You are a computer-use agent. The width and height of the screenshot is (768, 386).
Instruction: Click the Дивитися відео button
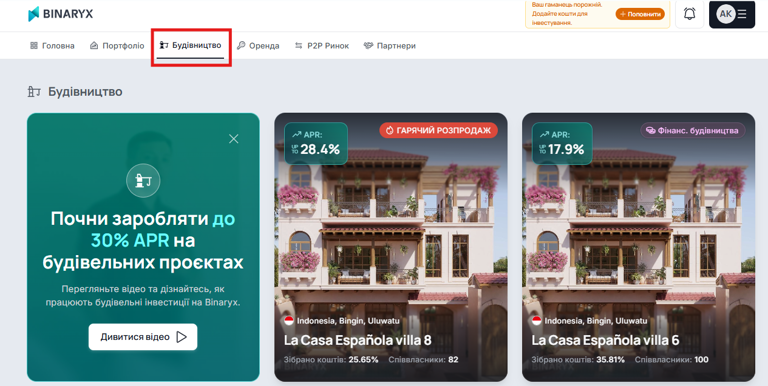[x=143, y=337]
